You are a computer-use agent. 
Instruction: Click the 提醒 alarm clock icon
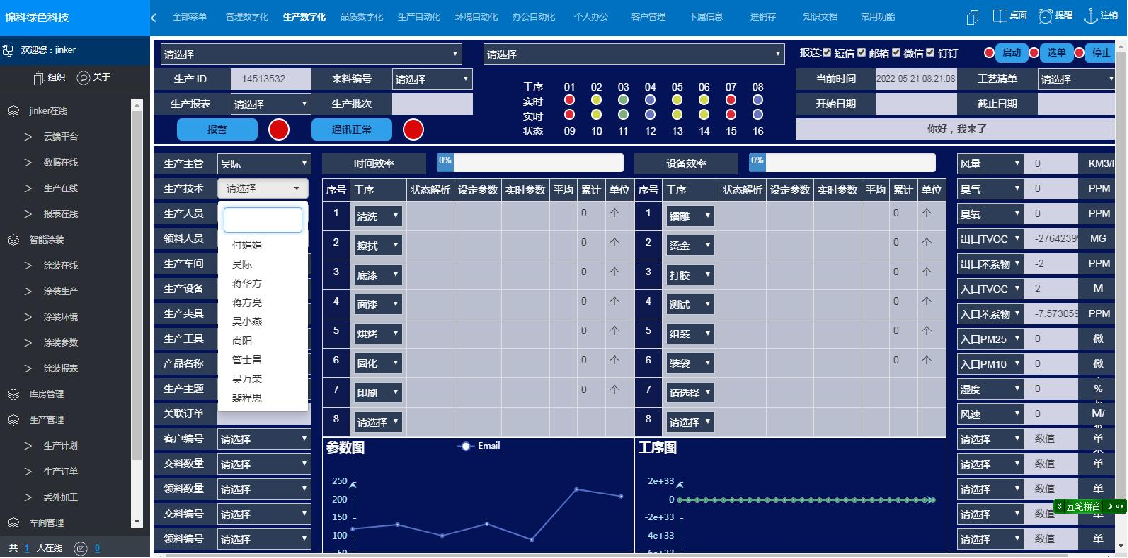pos(1046,16)
